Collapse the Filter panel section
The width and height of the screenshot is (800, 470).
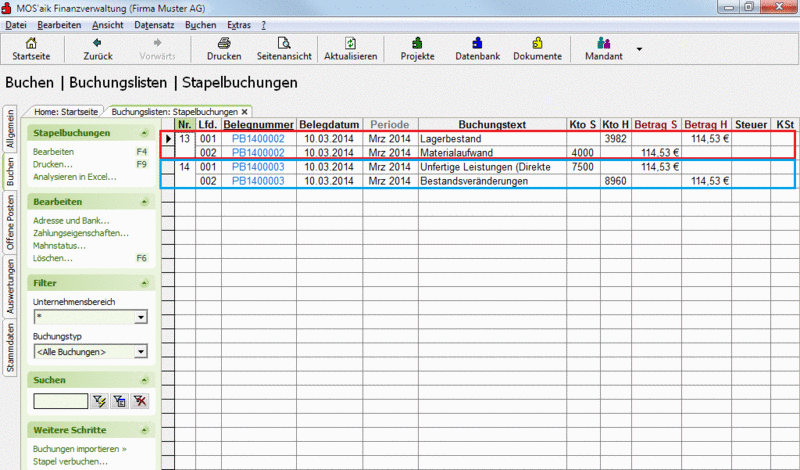tap(144, 283)
